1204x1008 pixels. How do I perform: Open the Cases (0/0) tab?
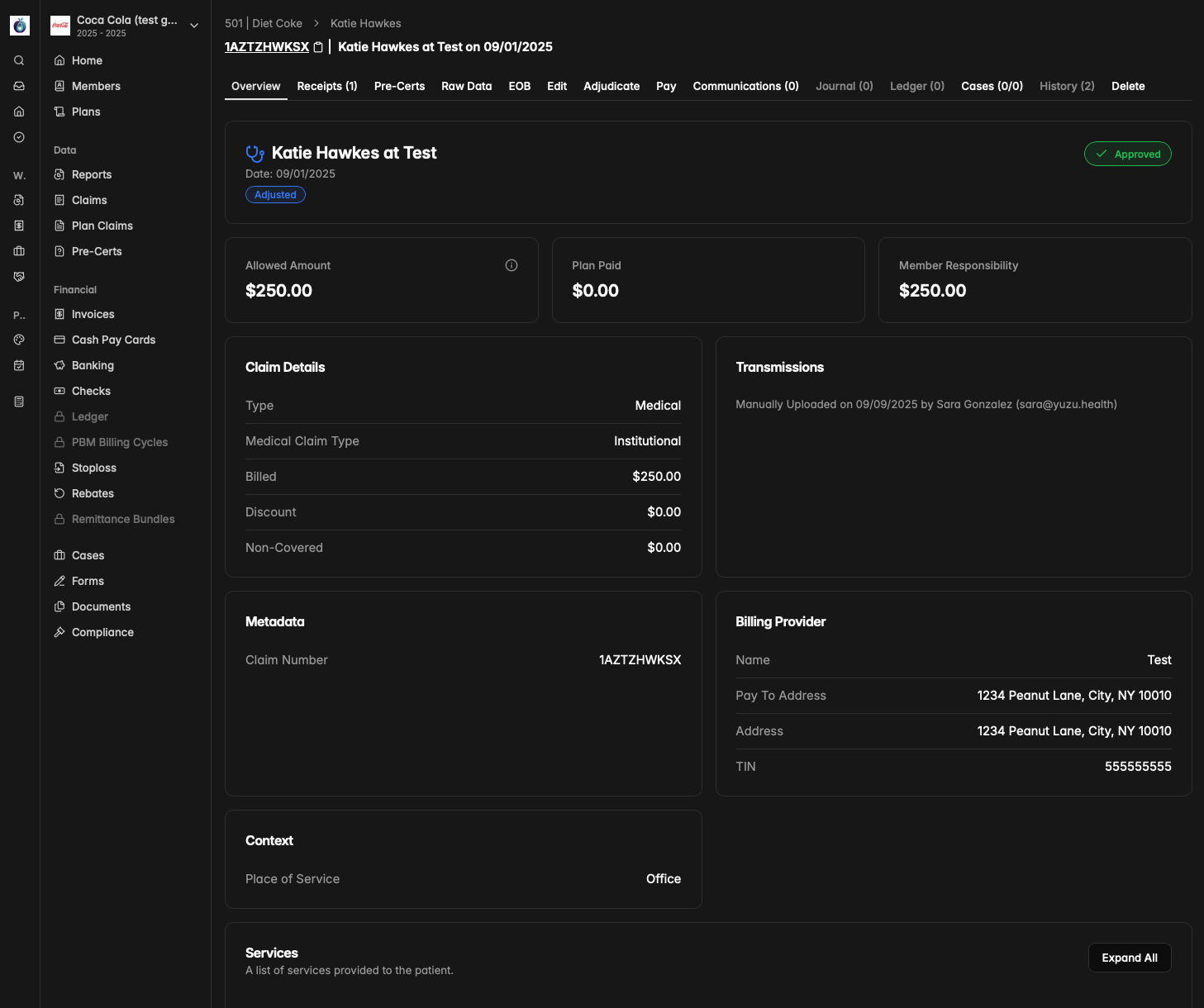(x=992, y=86)
